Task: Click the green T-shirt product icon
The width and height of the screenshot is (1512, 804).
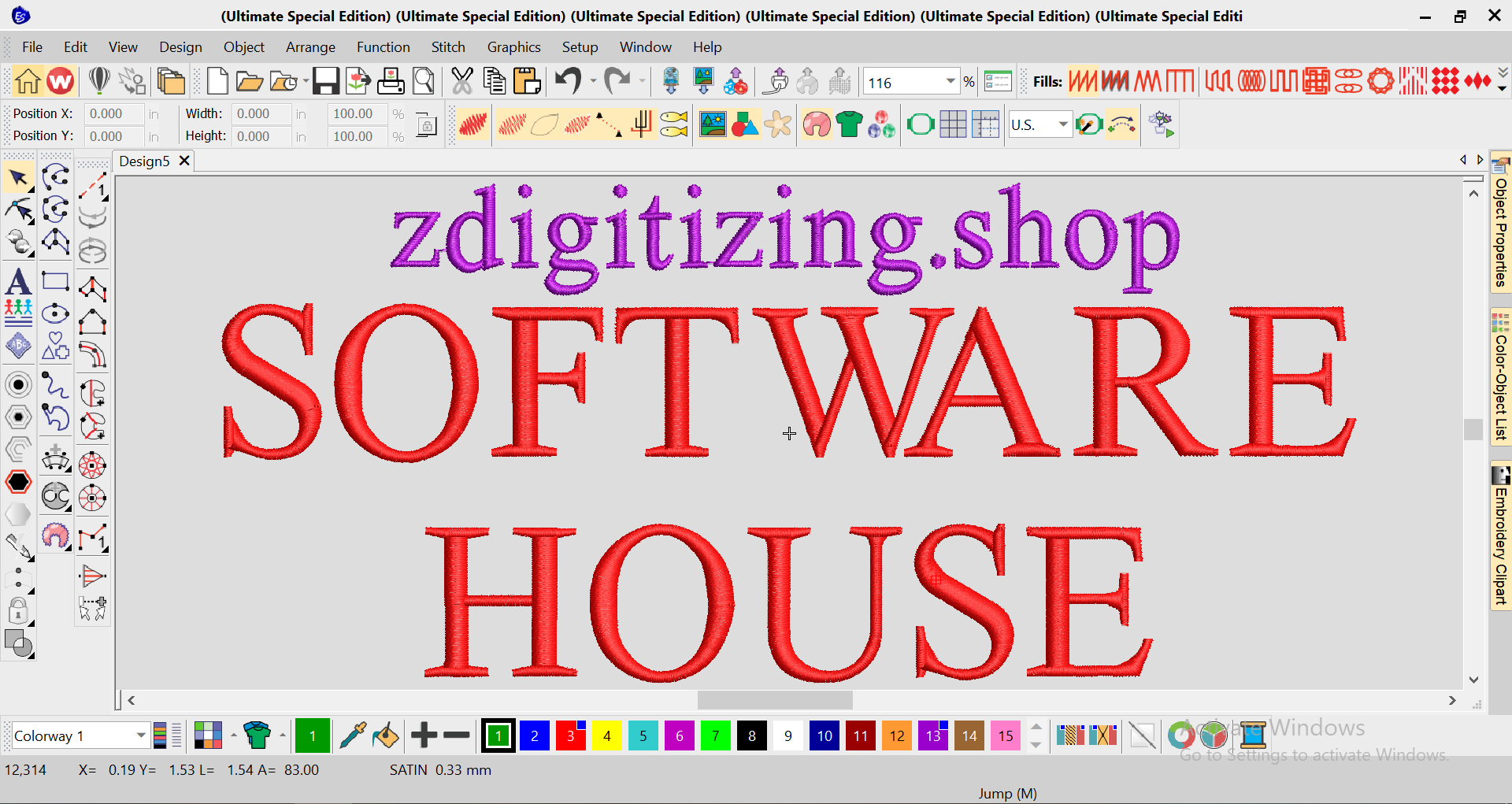Action: (x=849, y=124)
